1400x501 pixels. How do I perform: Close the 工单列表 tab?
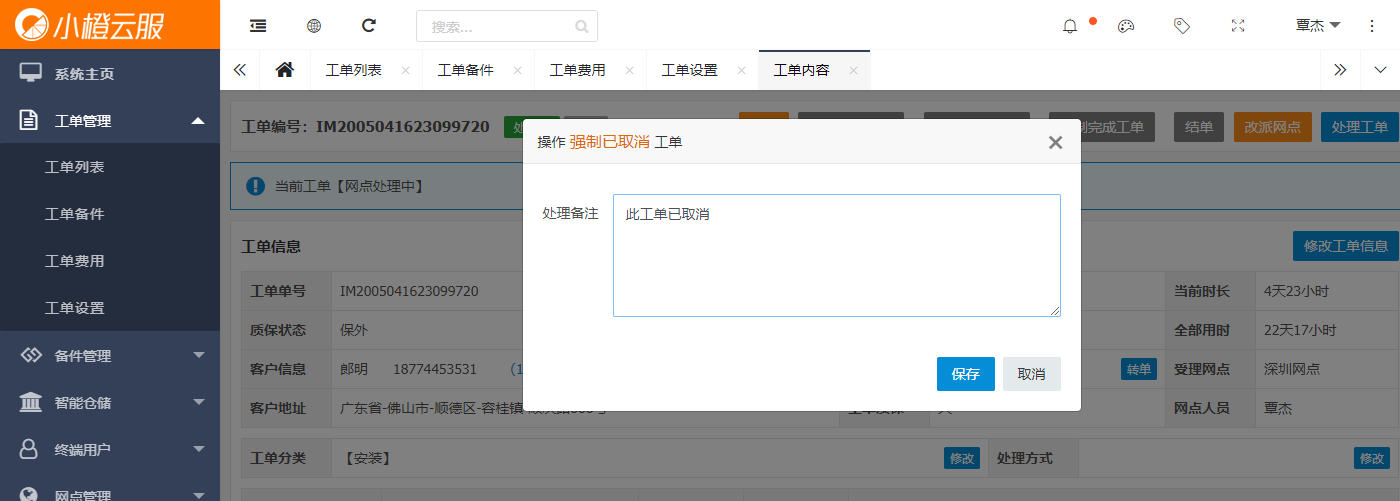click(x=405, y=70)
